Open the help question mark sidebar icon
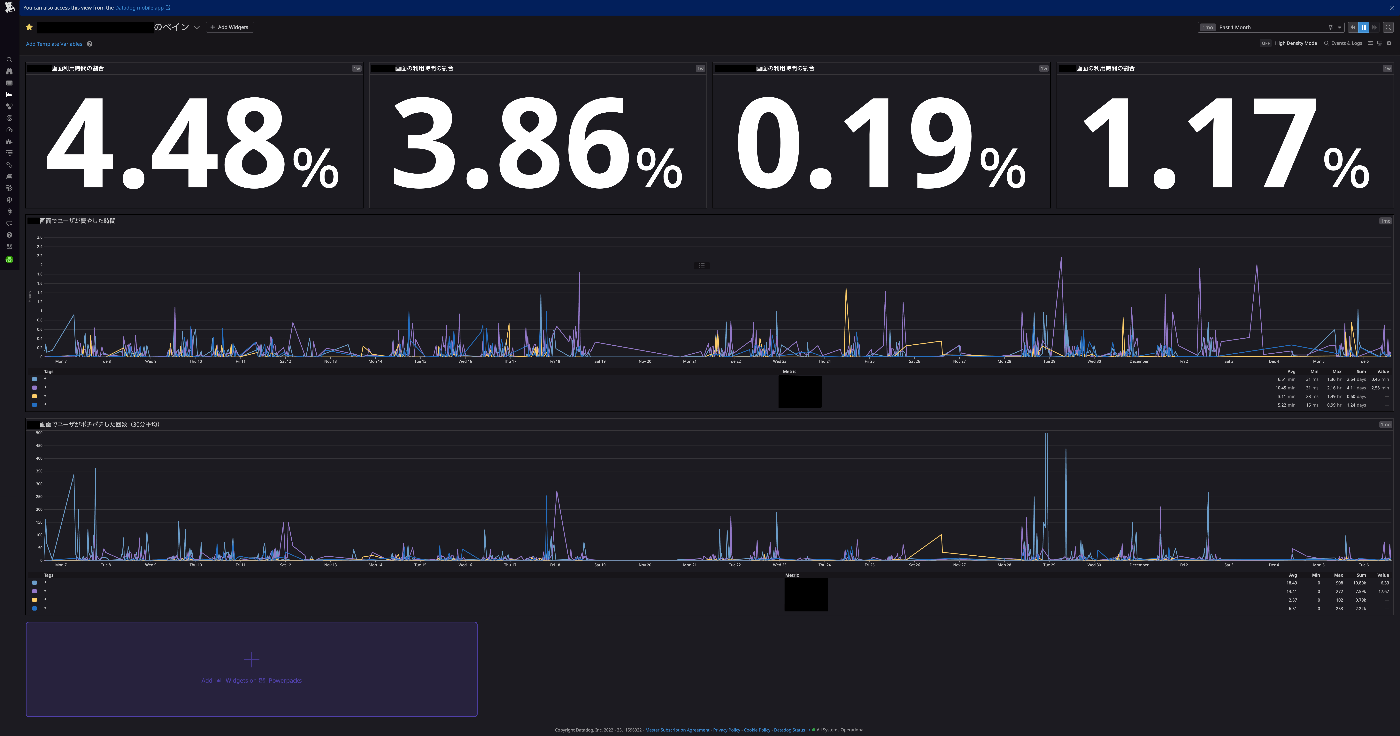1400x736 pixels. [x=9, y=235]
